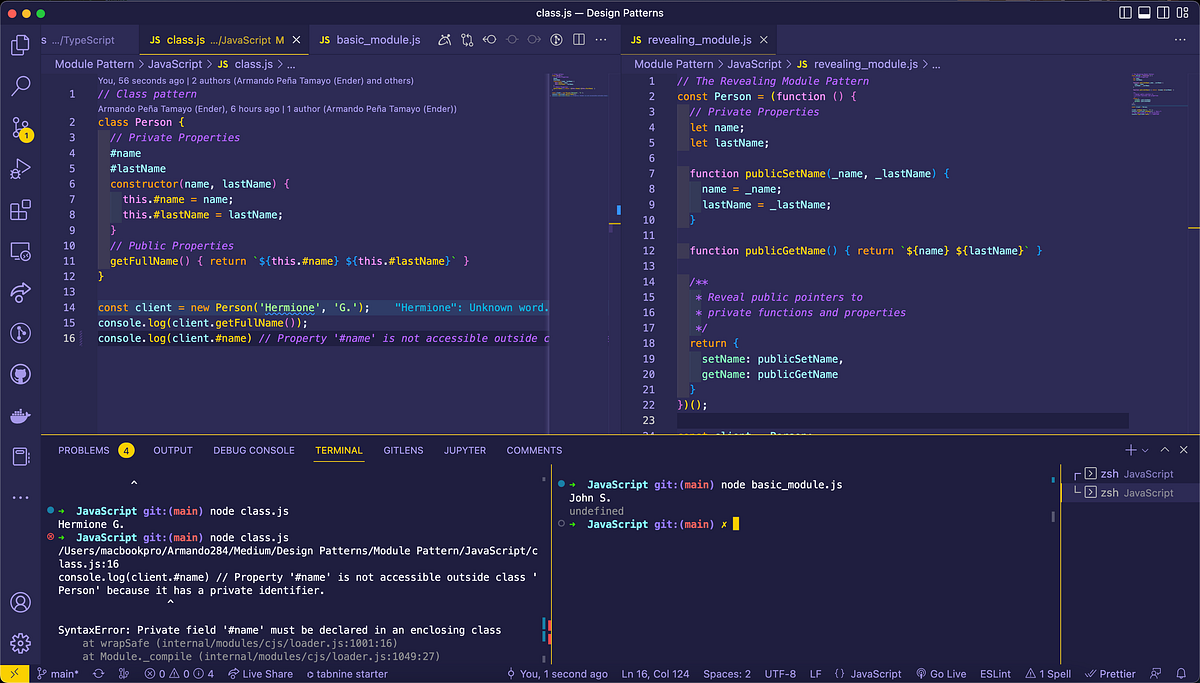Toggle the maximize panel chevron
The image size is (1200, 683).
point(1164,450)
